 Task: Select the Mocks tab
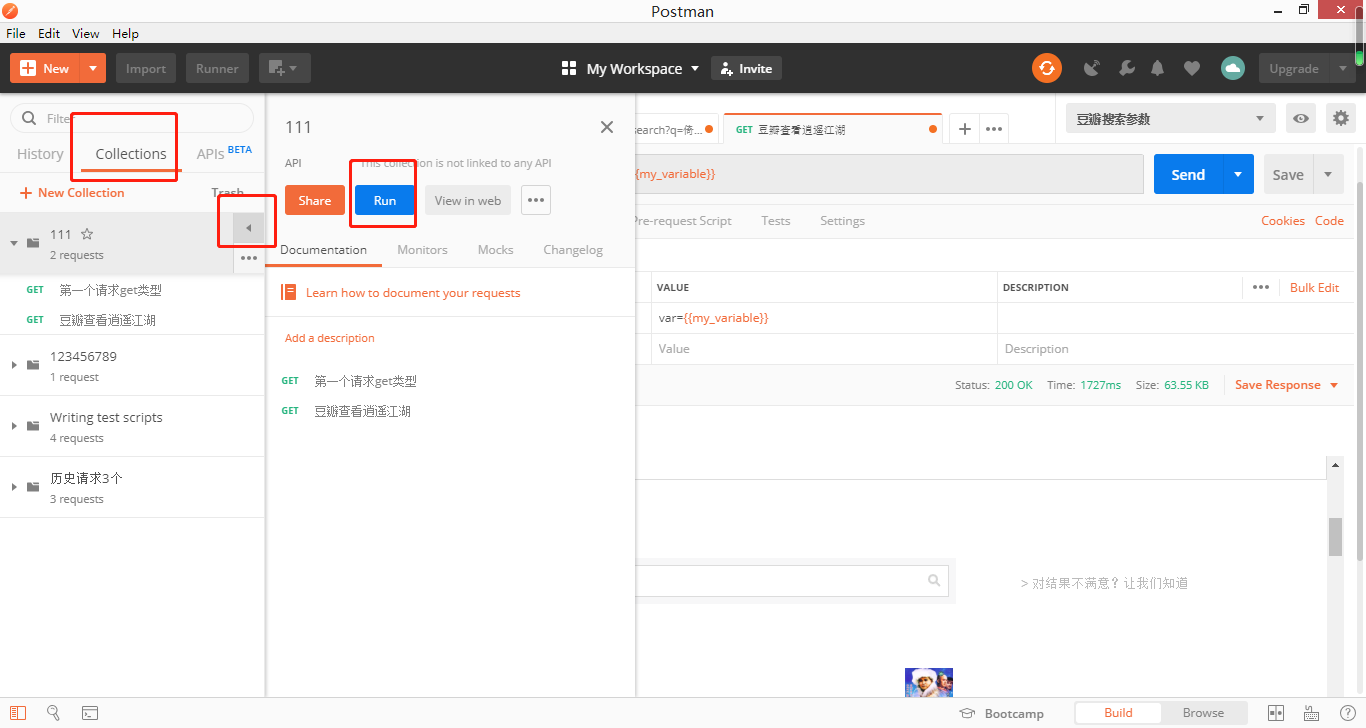coord(495,250)
